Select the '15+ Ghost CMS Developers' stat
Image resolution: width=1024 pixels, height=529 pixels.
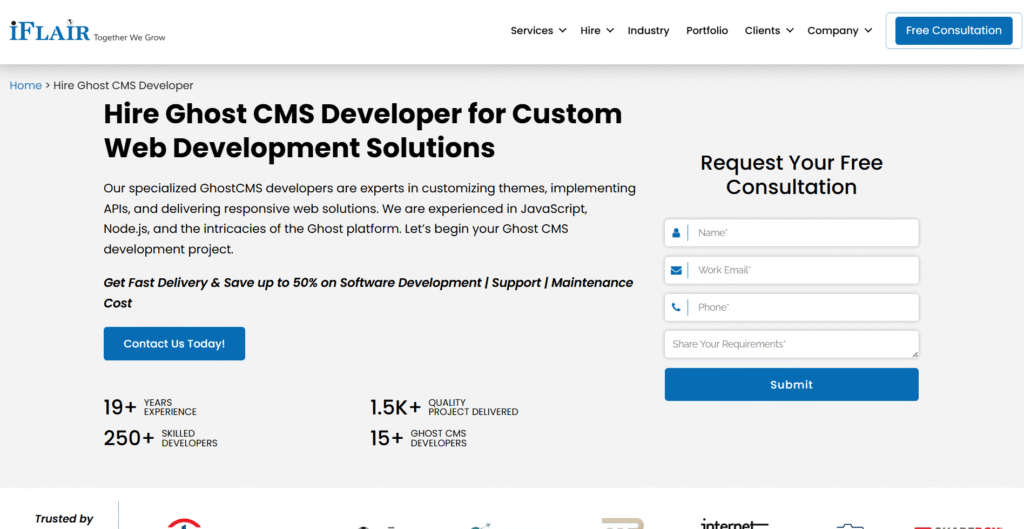pos(419,438)
